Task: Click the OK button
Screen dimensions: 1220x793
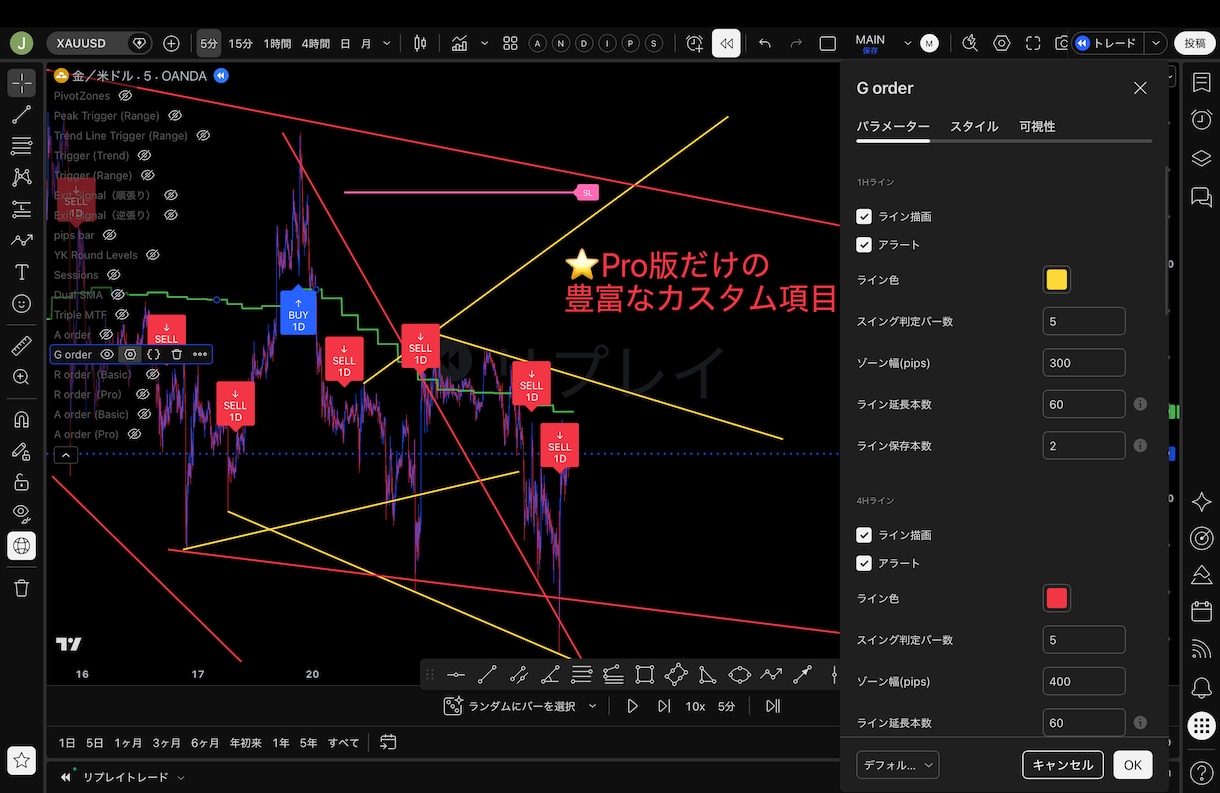Action: pyautogui.click(x=1132, y=765)
